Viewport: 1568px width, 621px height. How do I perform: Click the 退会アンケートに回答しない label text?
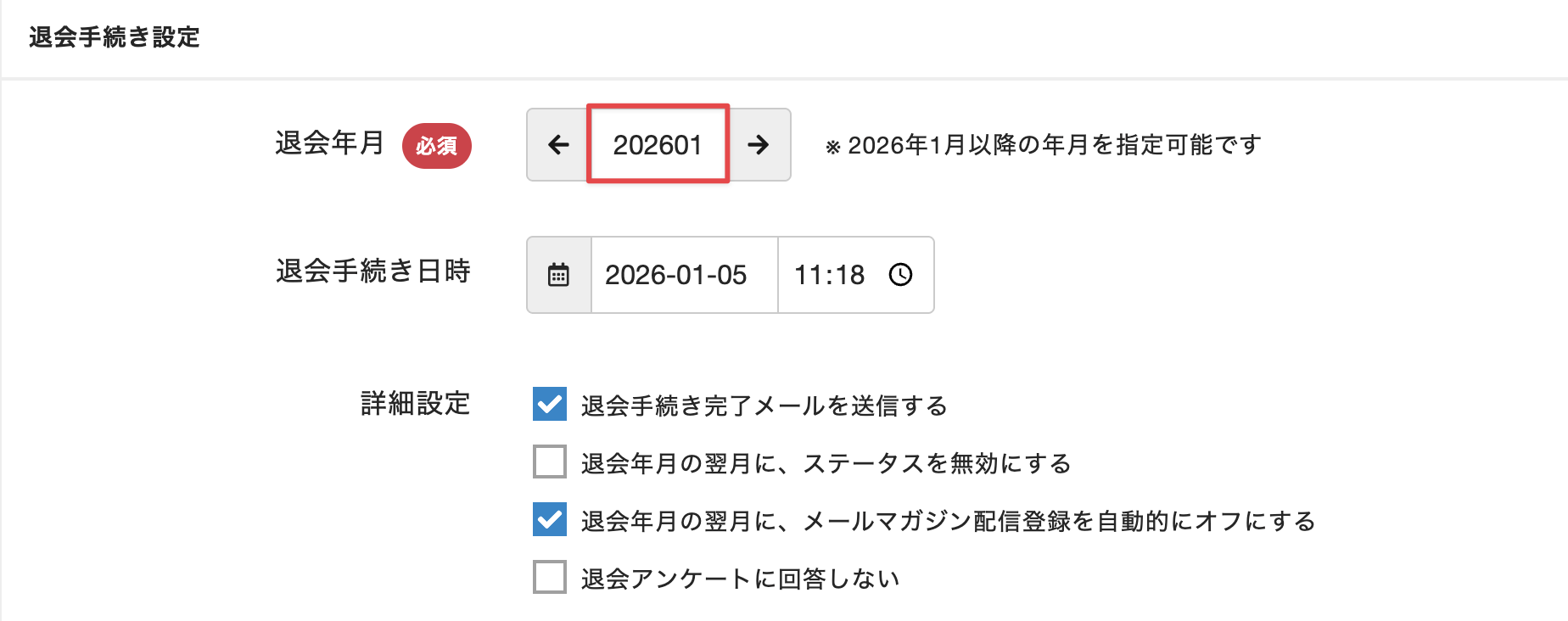(740, 579)
